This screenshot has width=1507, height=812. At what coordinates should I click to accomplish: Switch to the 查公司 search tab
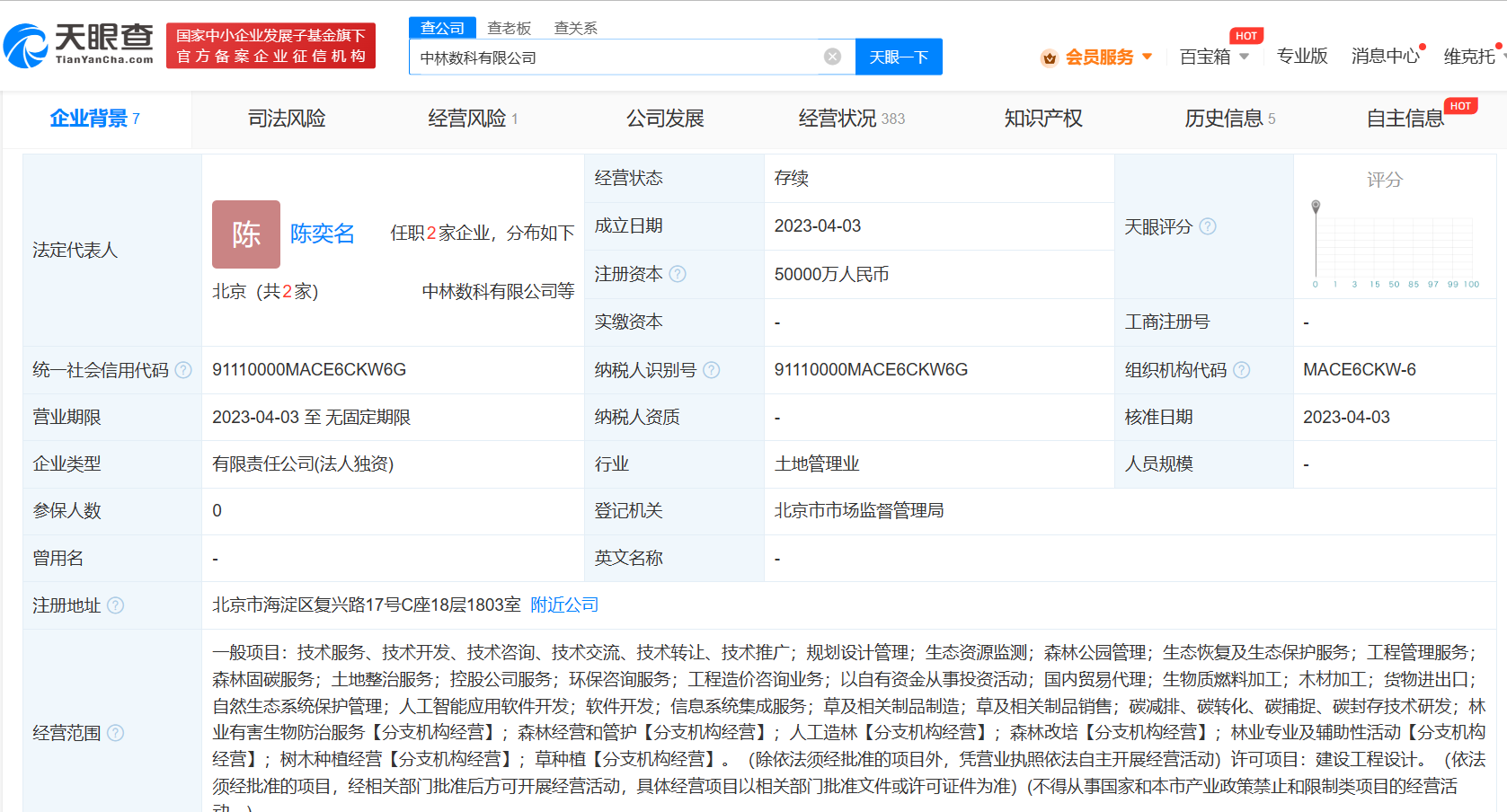[442, 28]
